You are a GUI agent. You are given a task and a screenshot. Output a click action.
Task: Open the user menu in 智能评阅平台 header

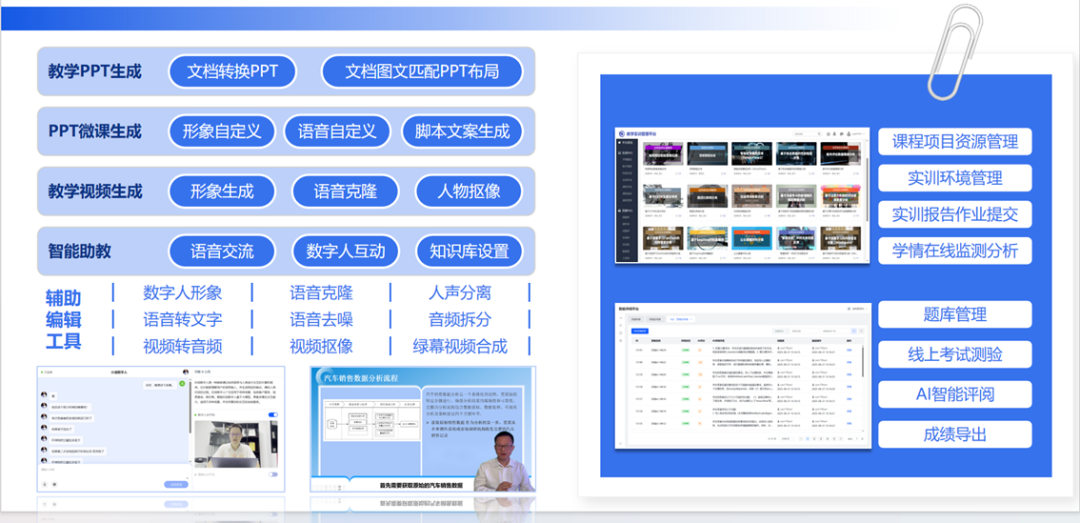[x=857, y=309]
